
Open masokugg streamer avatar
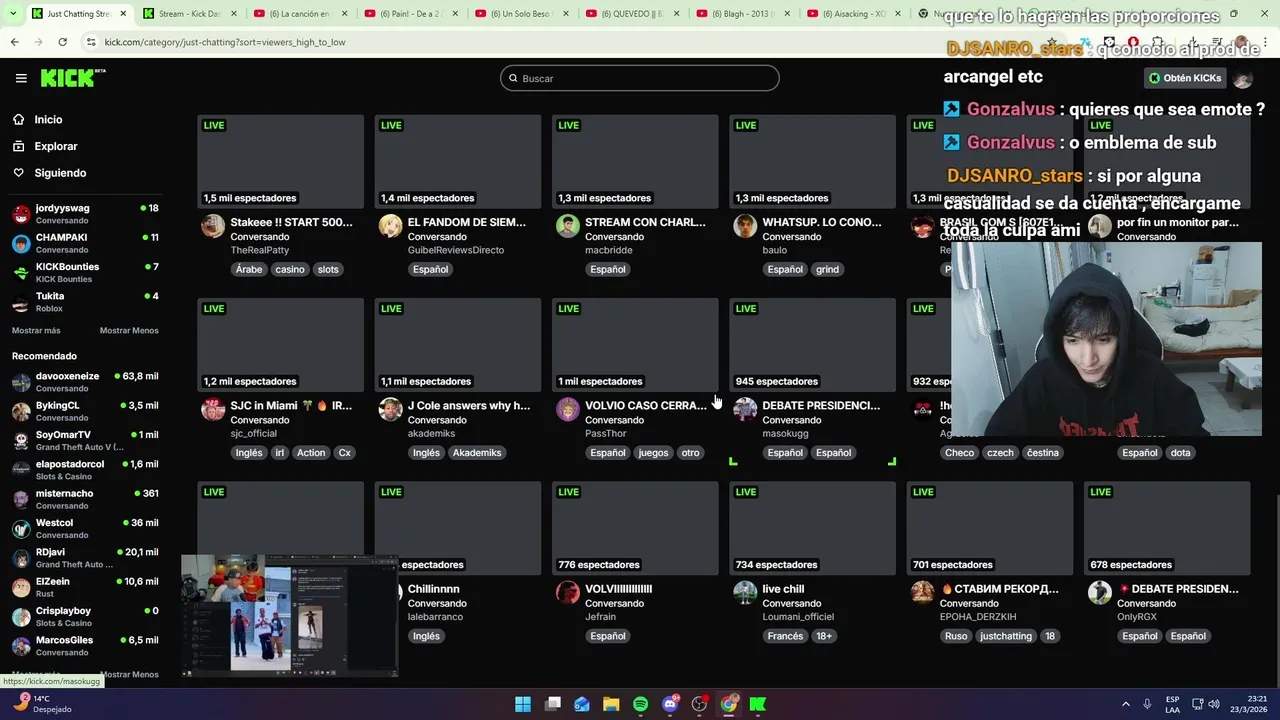pos(745,409)
